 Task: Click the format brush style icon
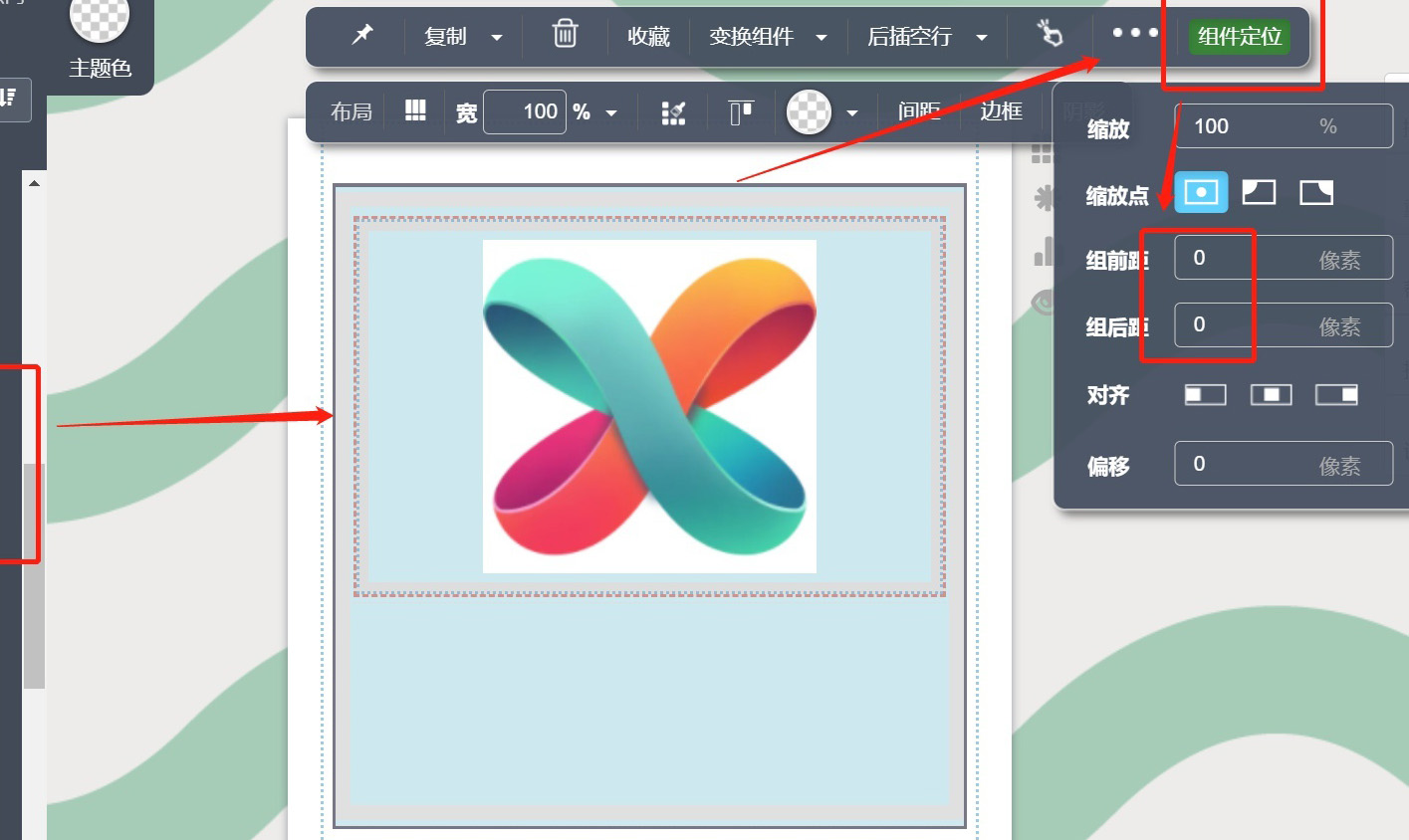click(x=673, y=112)
